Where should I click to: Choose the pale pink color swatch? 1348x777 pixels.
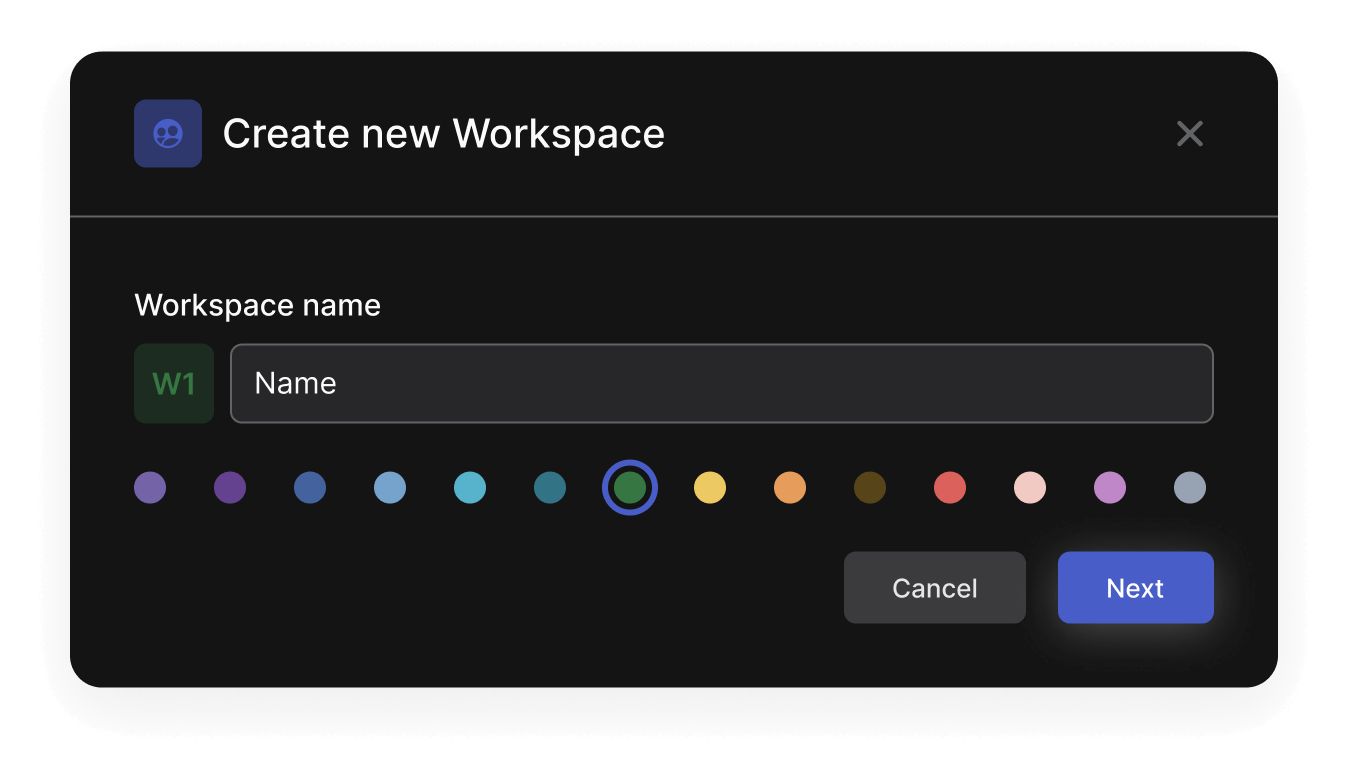click(x=1030, y=488)
